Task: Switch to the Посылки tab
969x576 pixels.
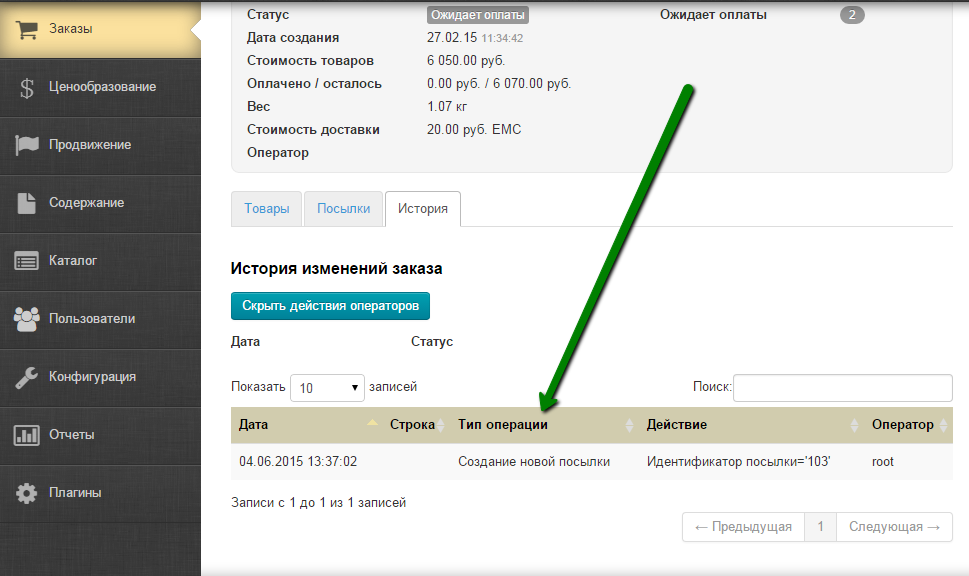Action: [344, 209]
